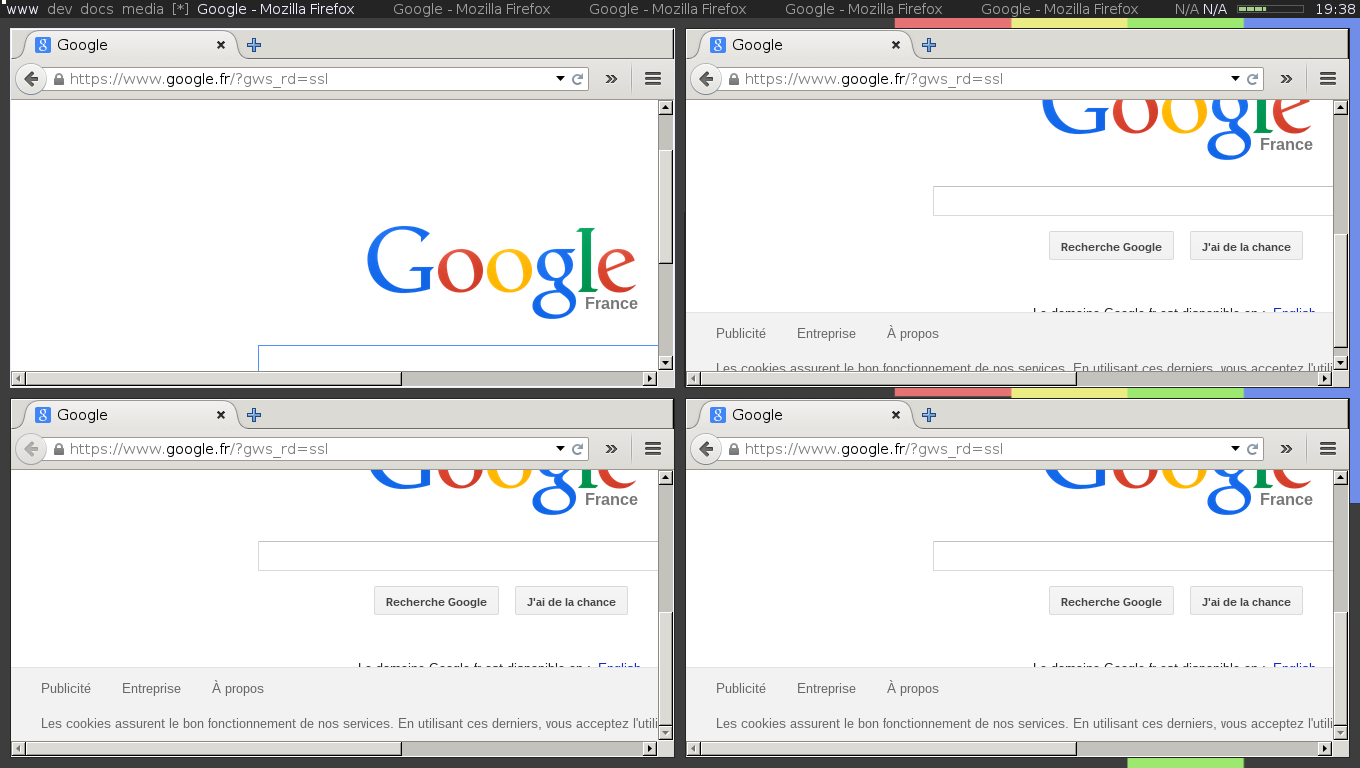Open a new tab in the bottom-left window
This screenshot has width=1360, height=768.
(x=254, y=415)
